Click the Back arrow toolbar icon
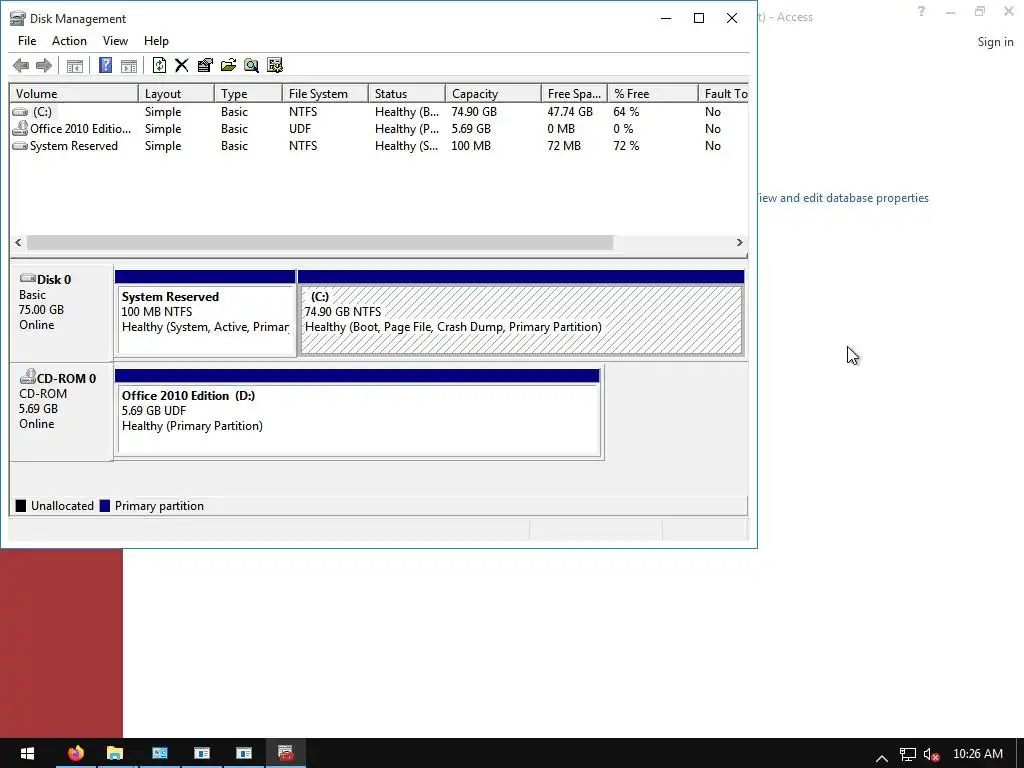The image size is (1024, 768). coord(21,65)
